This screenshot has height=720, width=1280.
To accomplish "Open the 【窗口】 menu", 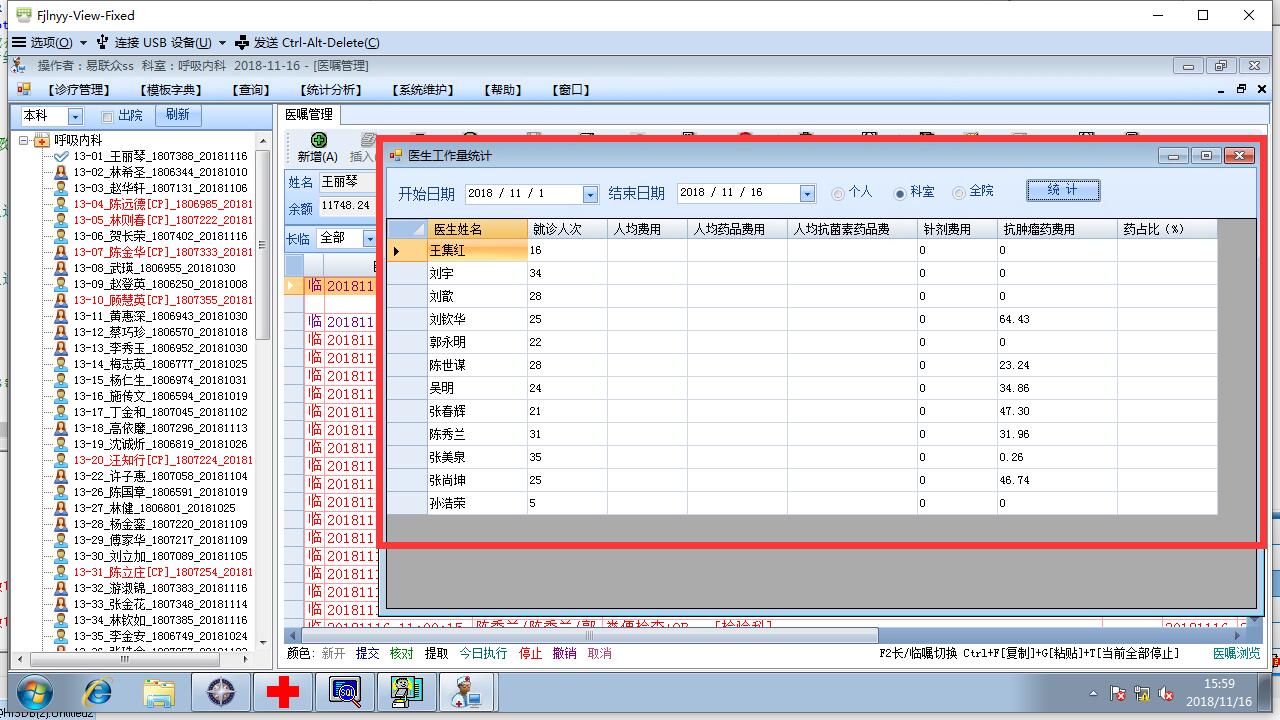I will click(570, 90).
